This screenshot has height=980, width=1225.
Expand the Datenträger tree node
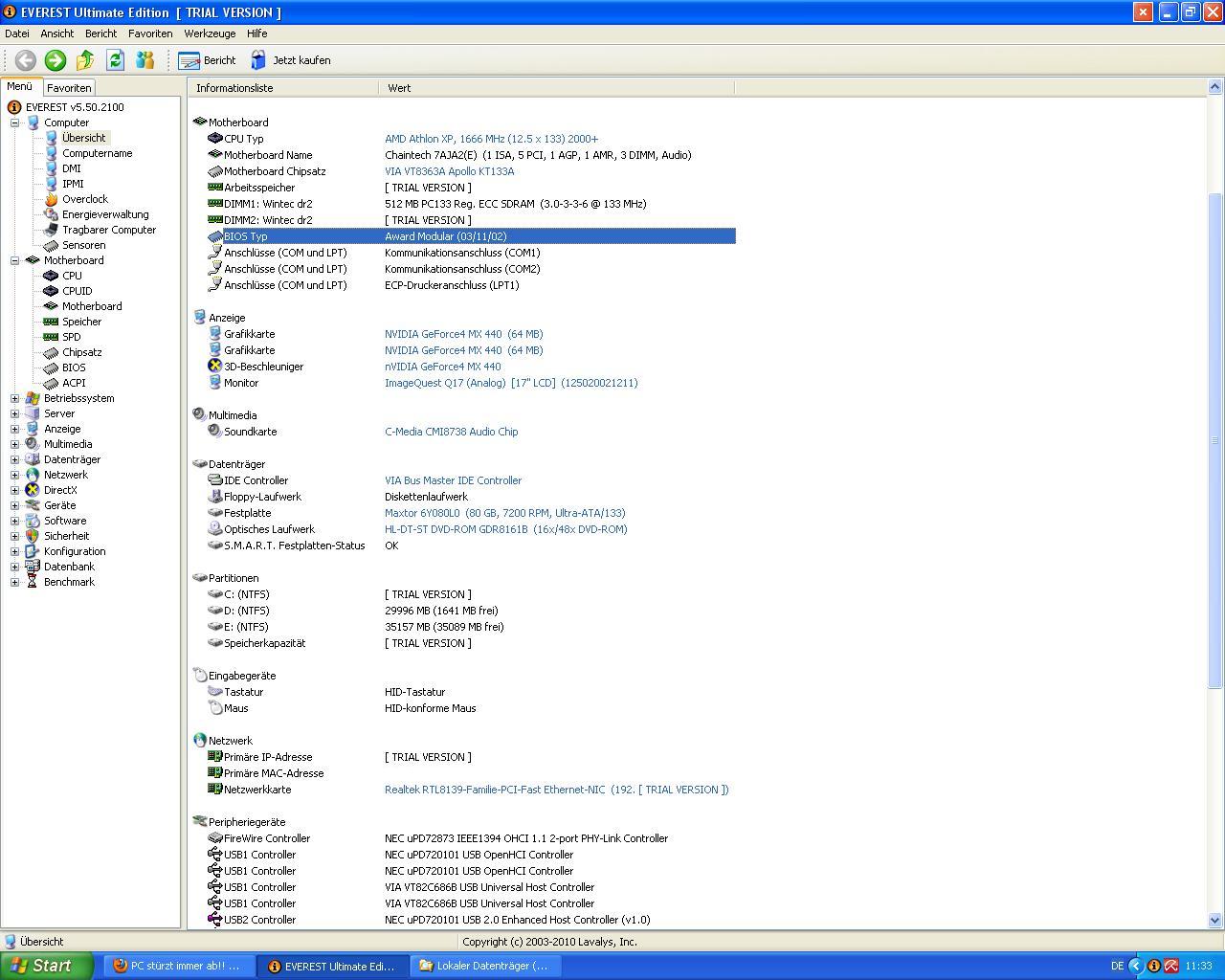14,459
